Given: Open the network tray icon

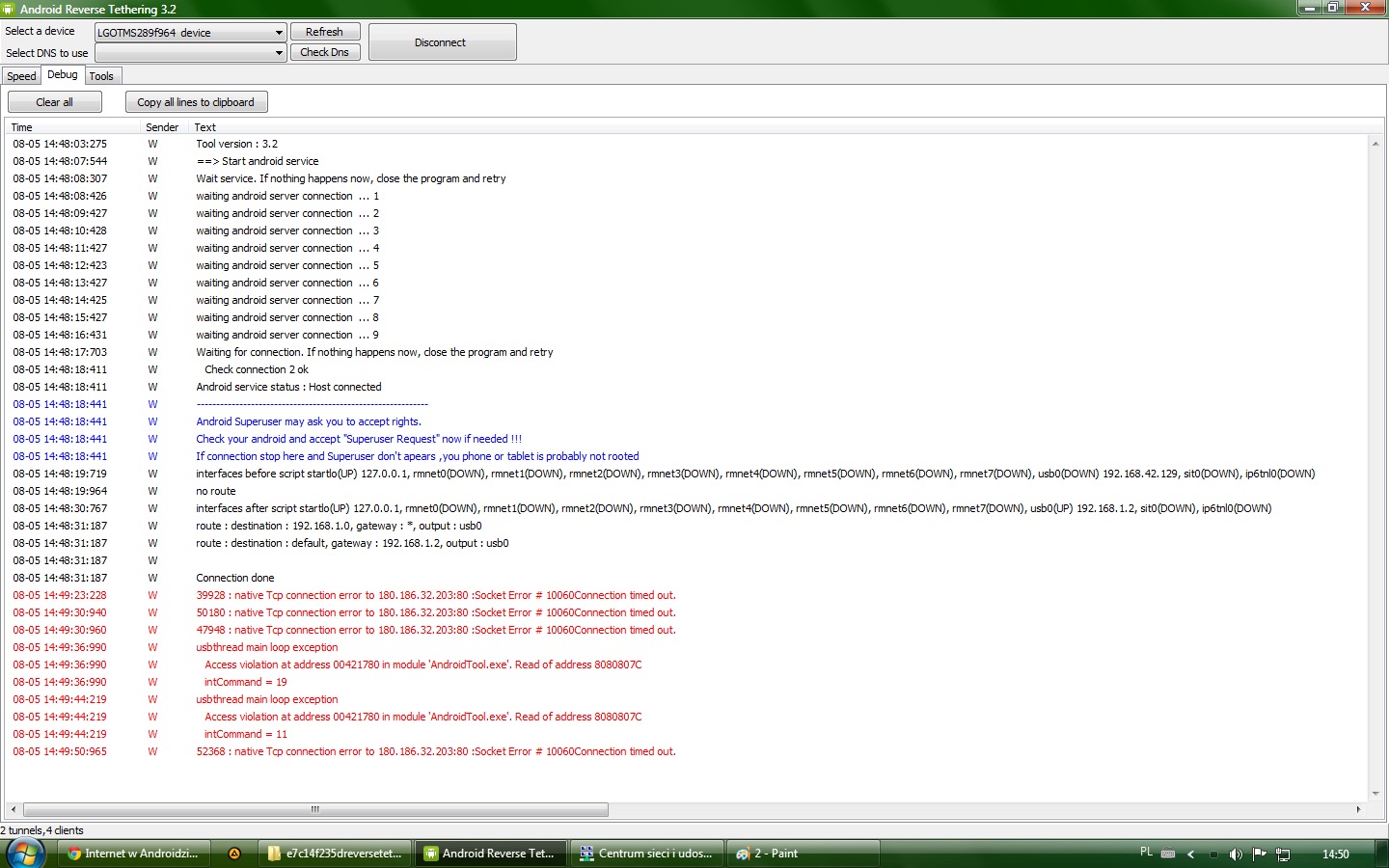Looking at the screenshot, I should point(1283,854).
